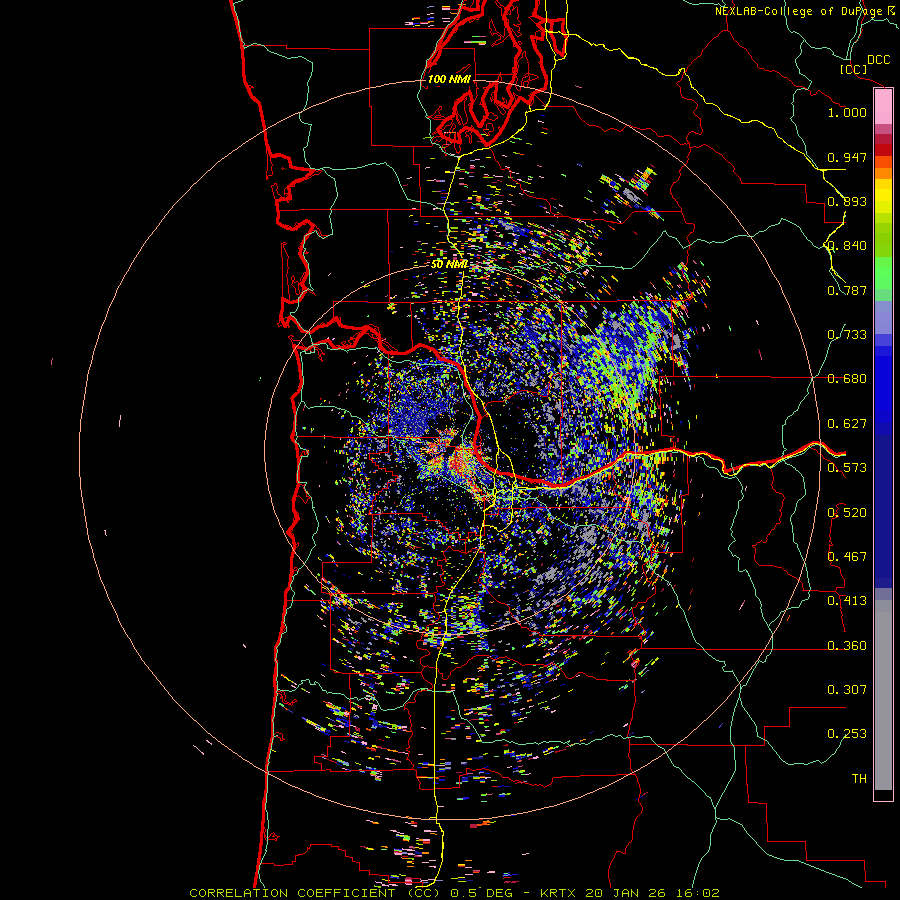Click the TH threshold label on the scale
Viewport: 900px width, 900px height.
(x=859, y=779)
